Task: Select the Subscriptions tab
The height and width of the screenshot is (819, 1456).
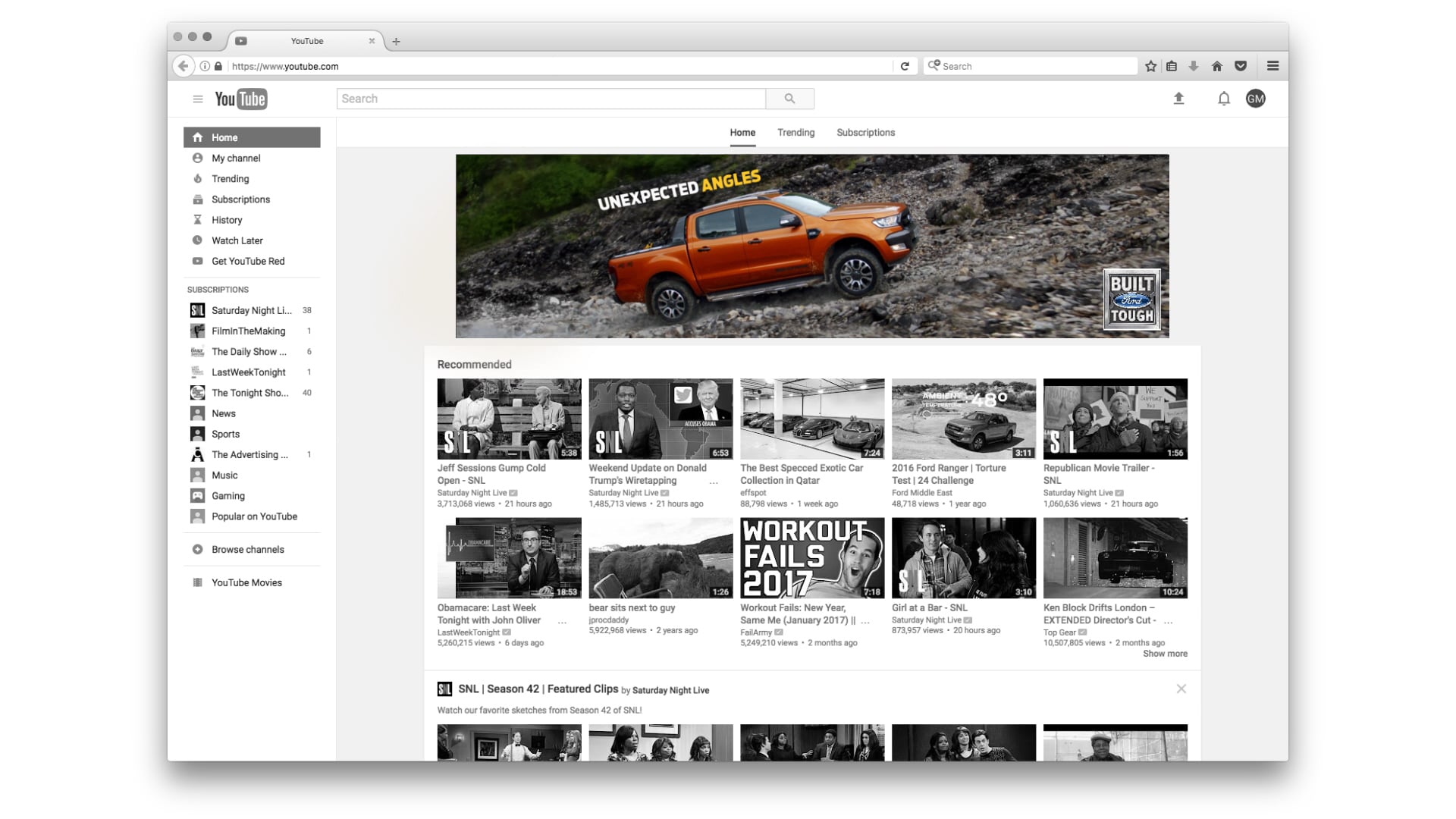Action: click(865, 132)
